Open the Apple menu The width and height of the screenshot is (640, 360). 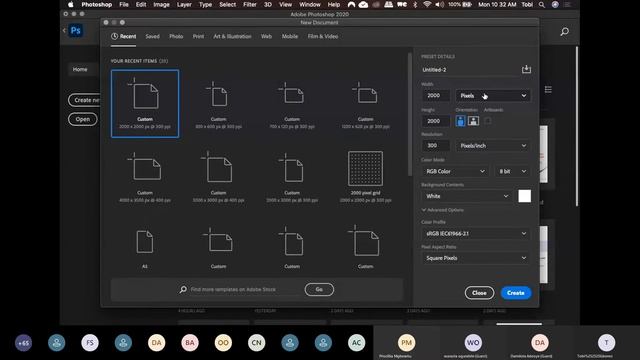click(71, 4)
